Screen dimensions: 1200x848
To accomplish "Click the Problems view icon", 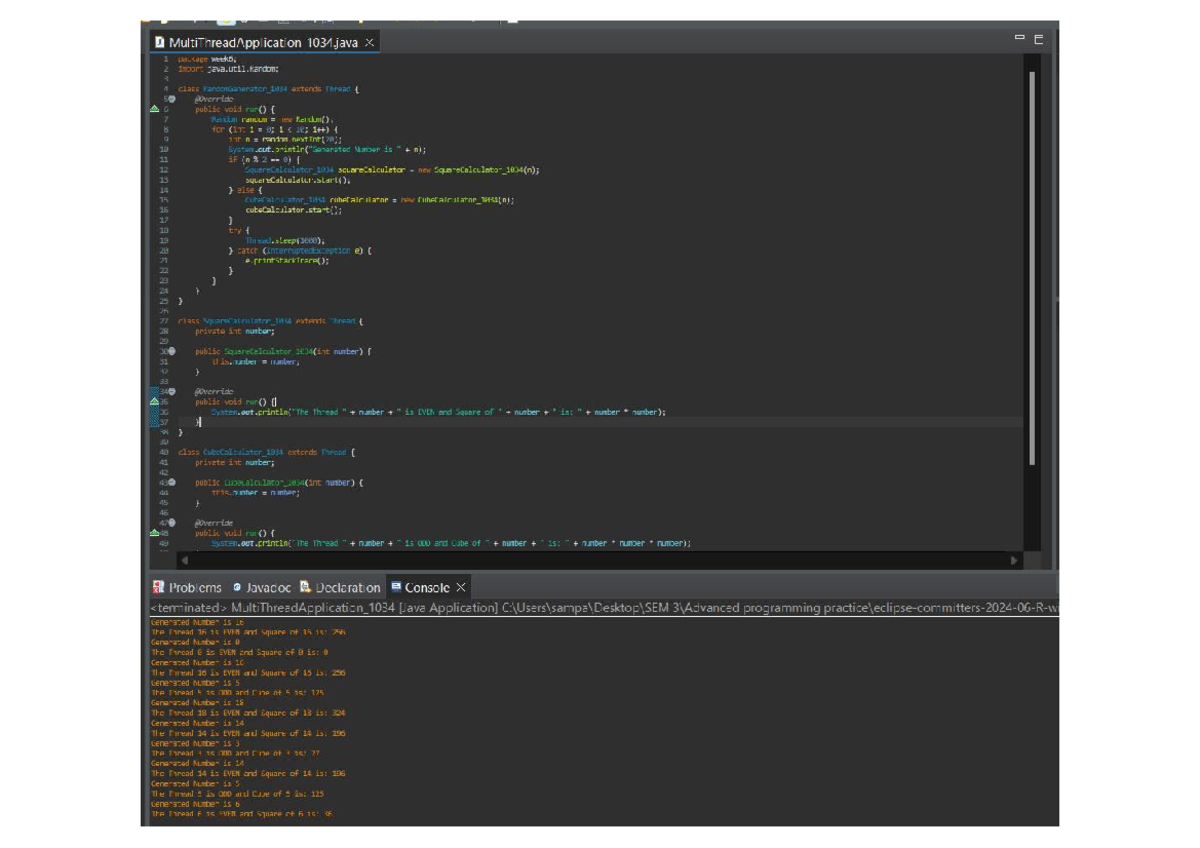I will [x=158, y=587].
